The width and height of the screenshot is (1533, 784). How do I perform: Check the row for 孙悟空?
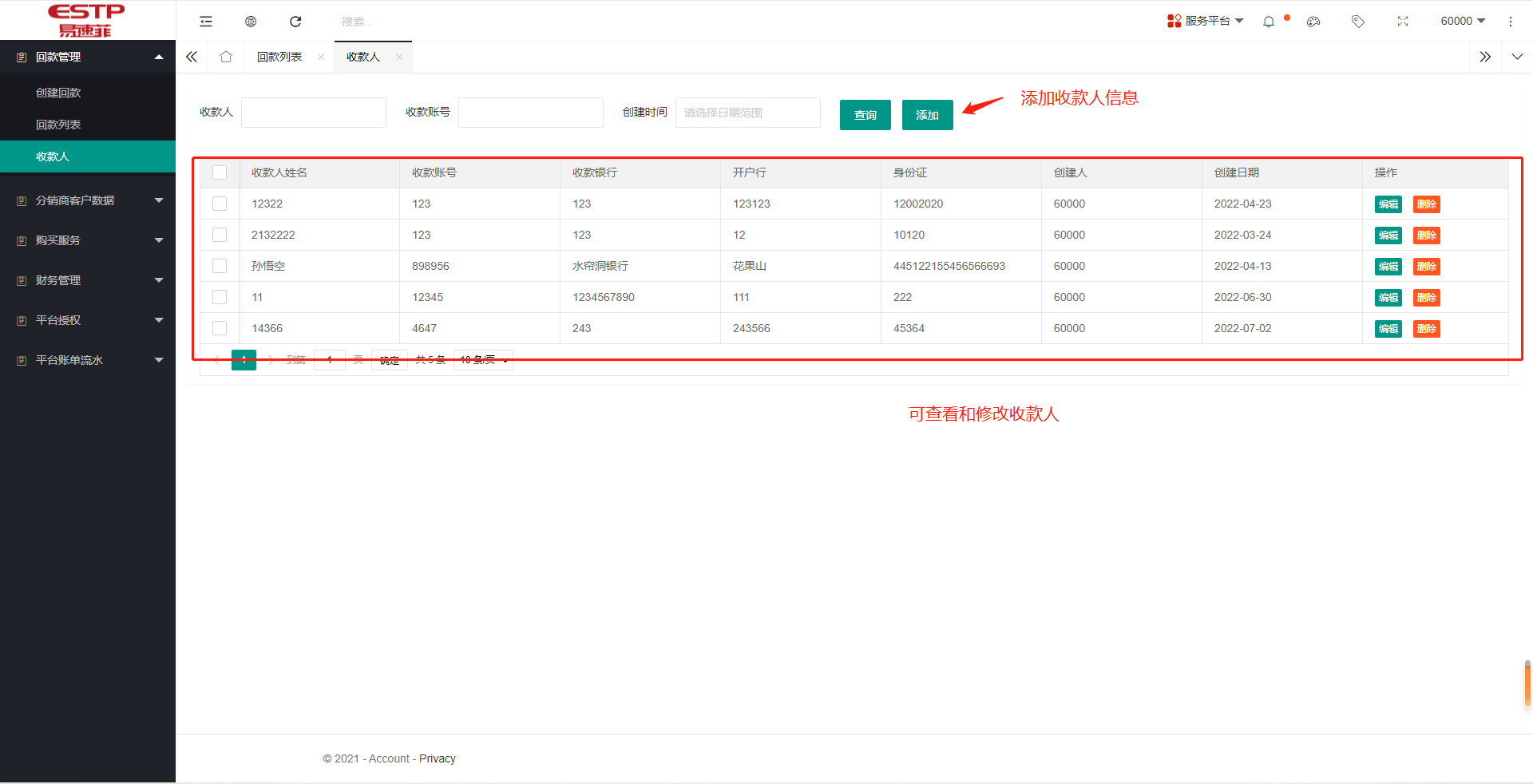tap(220, 266)
